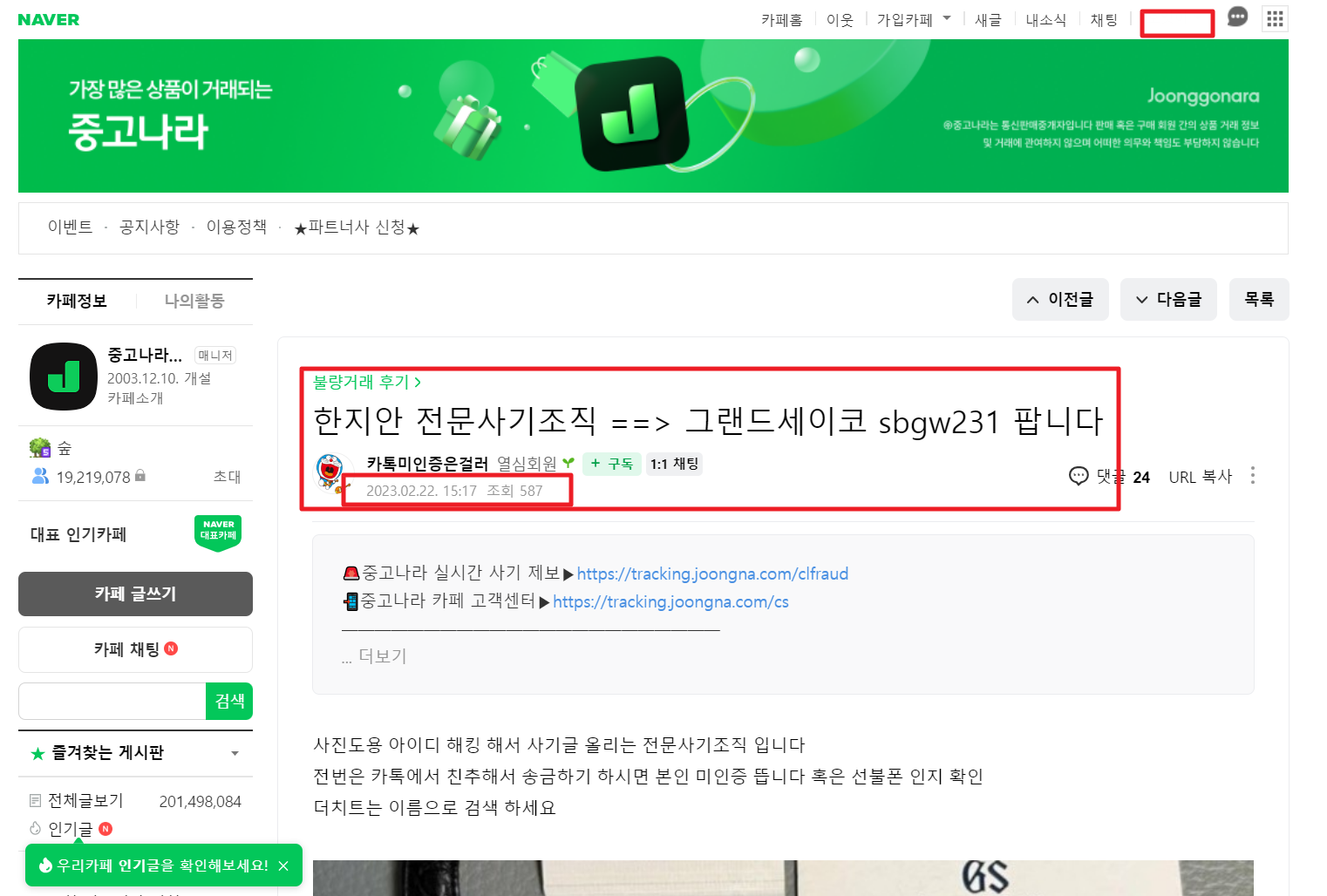Open 이웃 in the top menu
The height and width of the screenshot is (896, 1327).
click(x=840, y=19)
